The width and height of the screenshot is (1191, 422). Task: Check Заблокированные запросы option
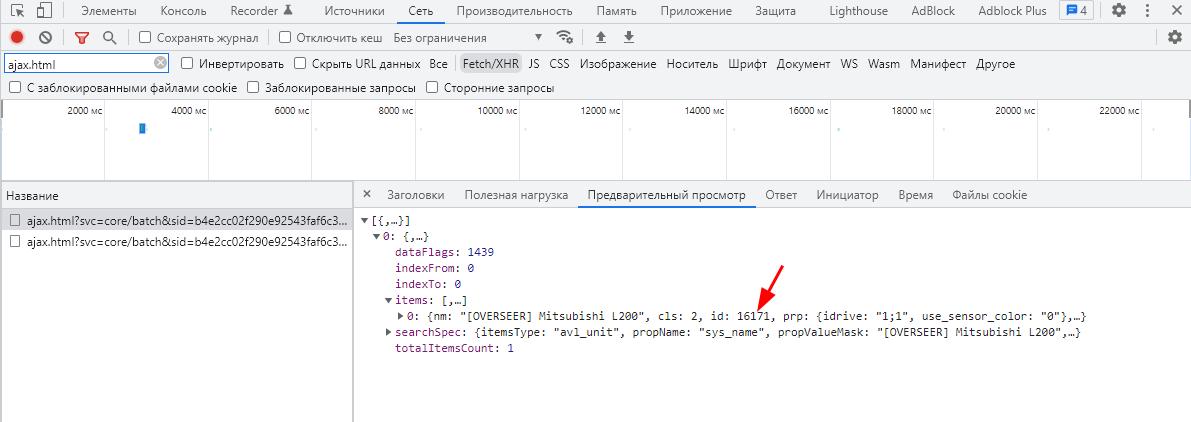(253, 88)
